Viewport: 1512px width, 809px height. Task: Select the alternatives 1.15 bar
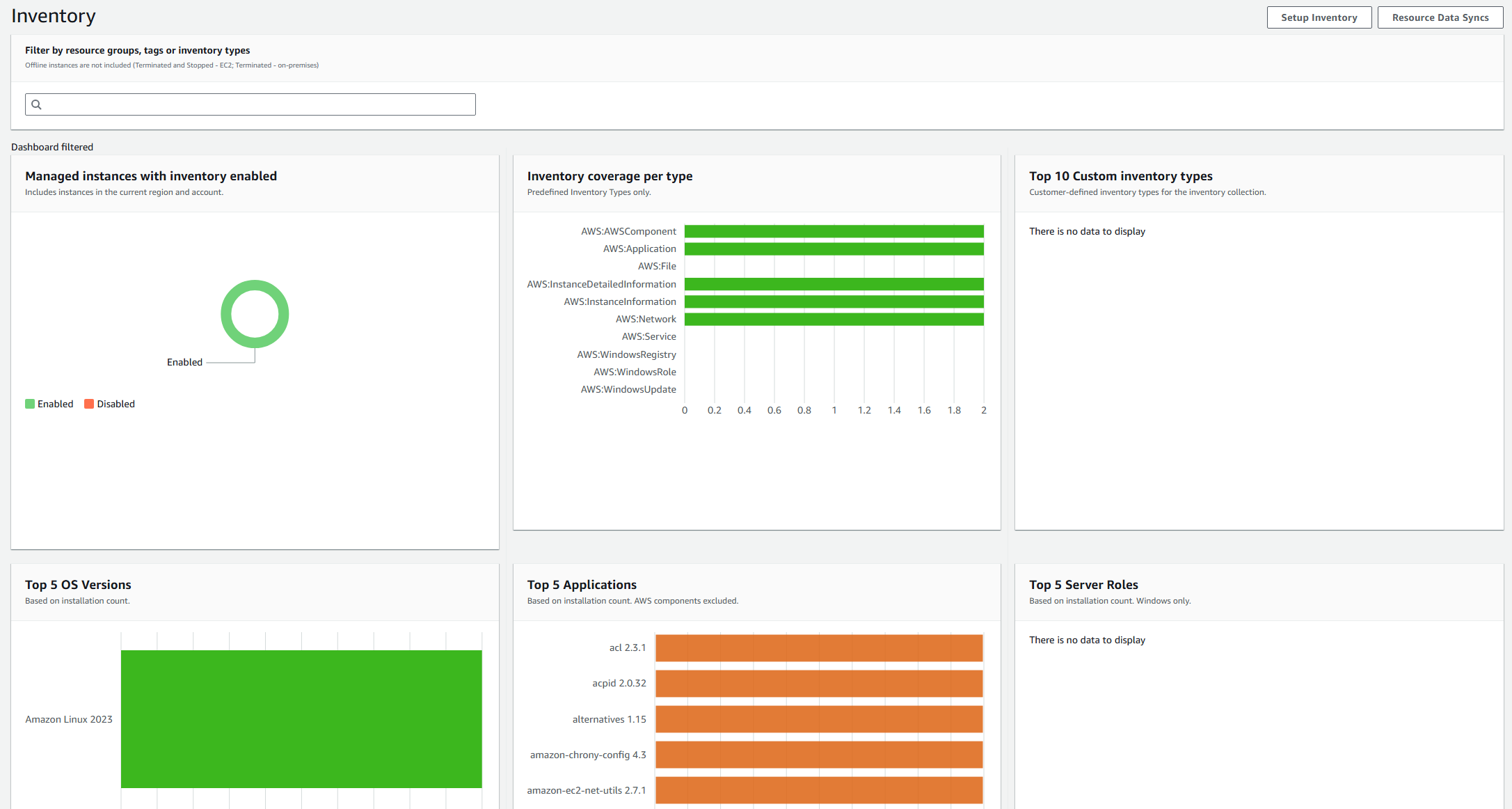pyautogui.click(x=819, y=719)
